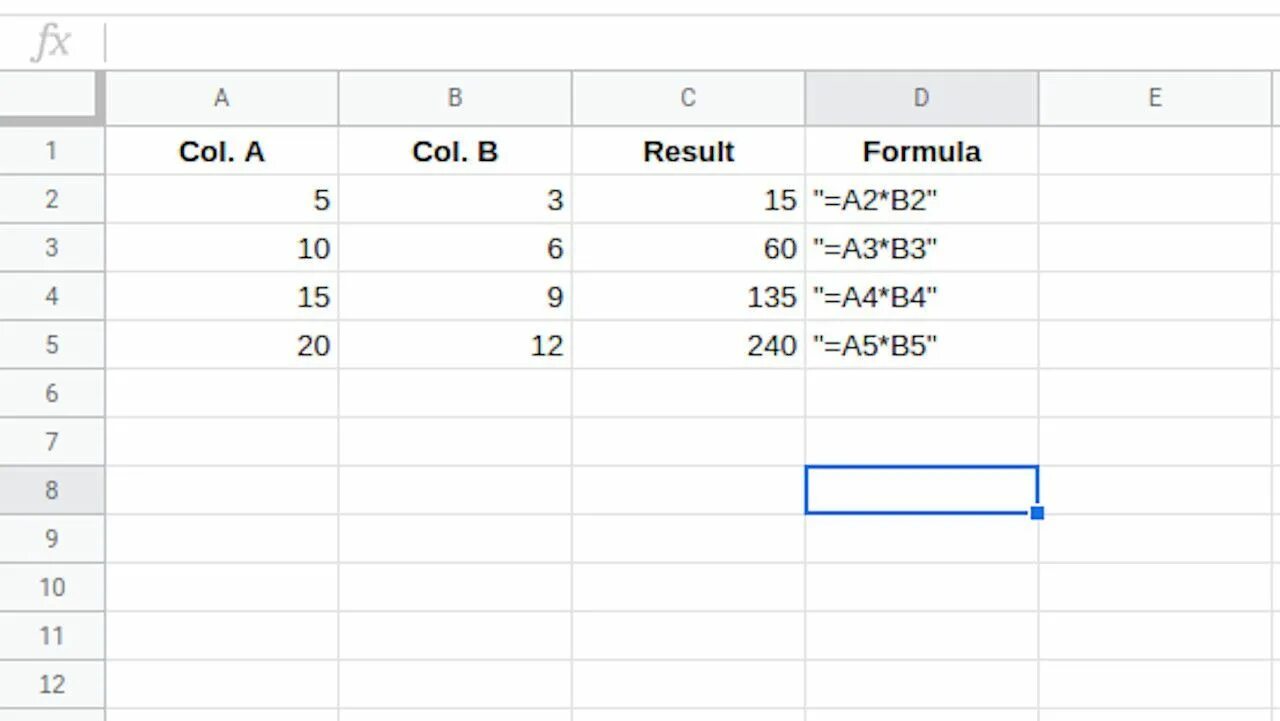Select cell B5 containing 12
The width and height of the screenshot is (1280, 721).
[x=455, y=345]
